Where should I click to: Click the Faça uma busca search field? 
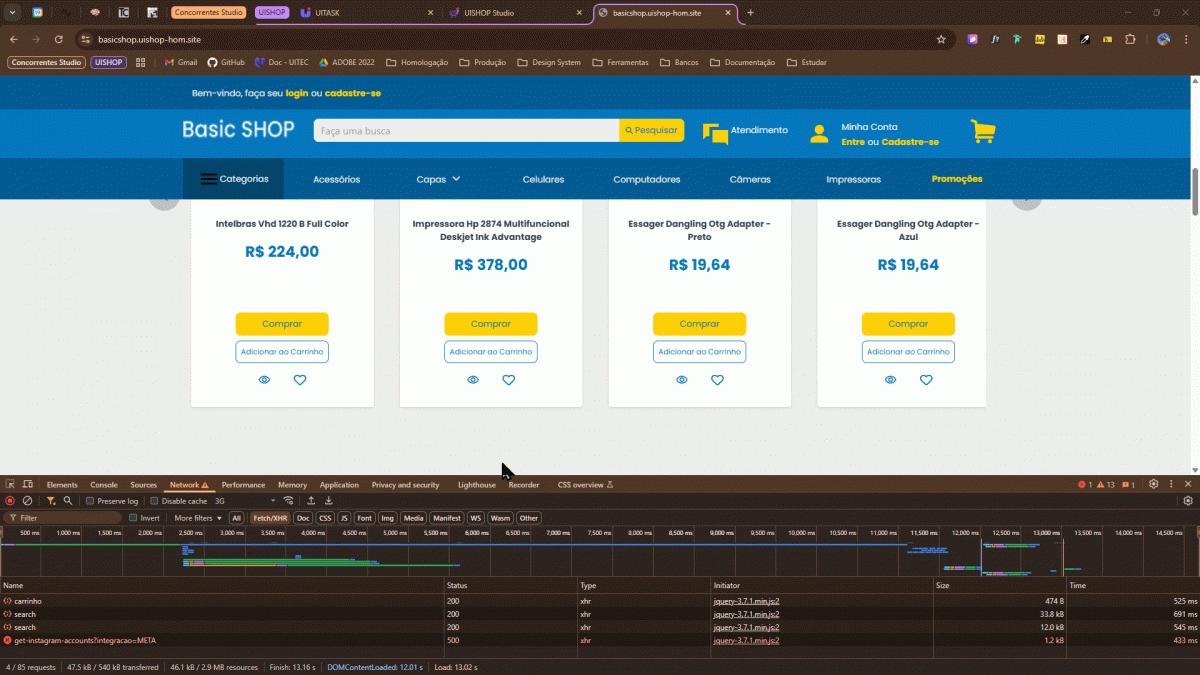[x=465, y=131]
